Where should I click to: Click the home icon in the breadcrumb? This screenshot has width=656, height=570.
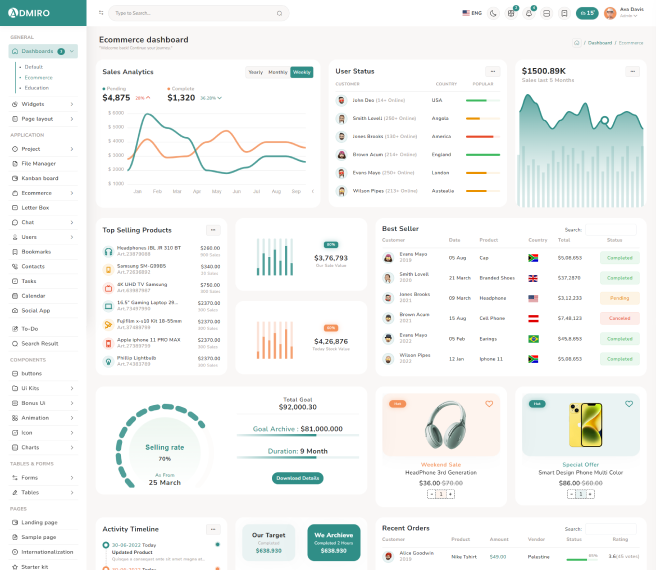click(x=577, y=43)
